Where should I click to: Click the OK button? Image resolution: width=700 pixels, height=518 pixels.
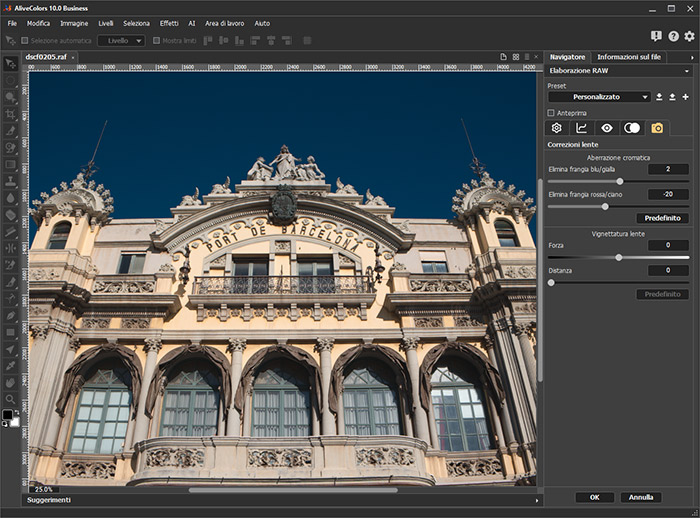(x=594, y=497)
